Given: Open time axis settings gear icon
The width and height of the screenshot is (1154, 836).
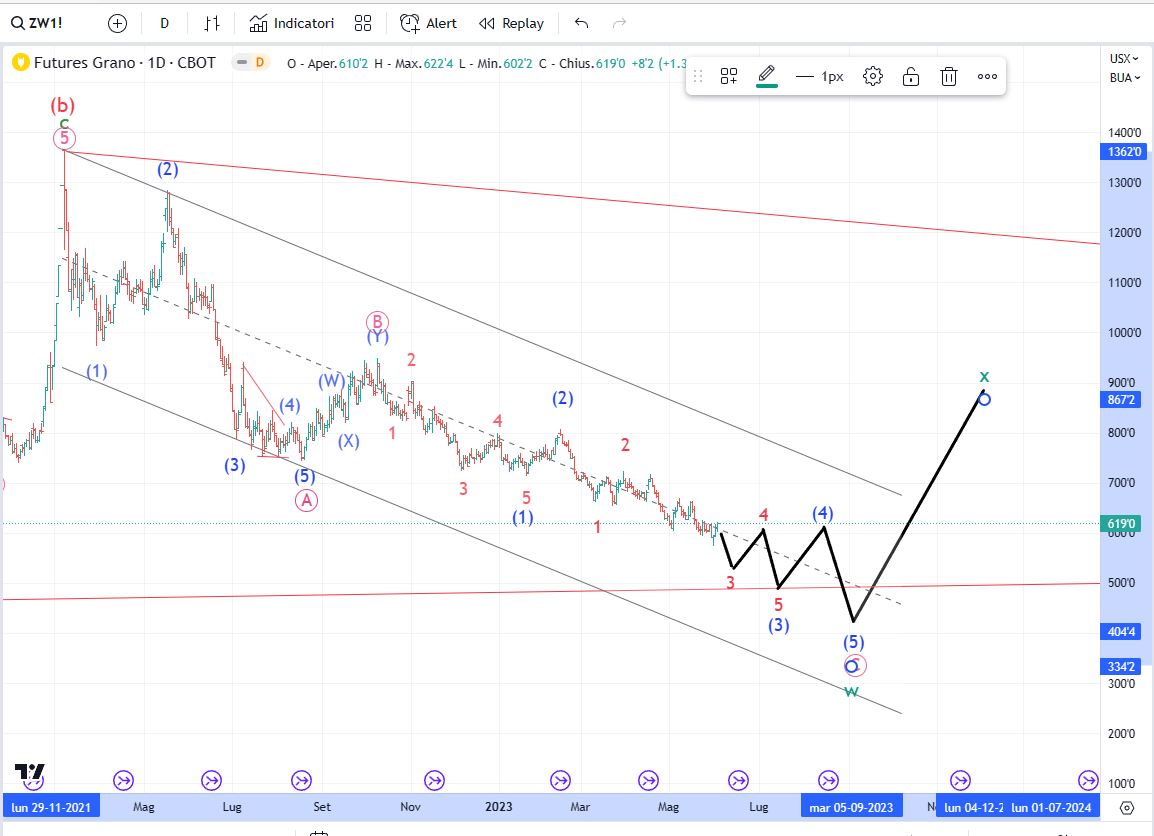Looking at the screenshot, I should pos(1127,808).
